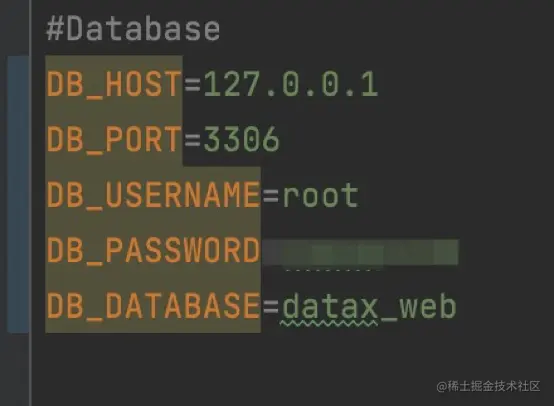The width and height of the screenshot is (554, 406).
Task: Click the blurred password value
Action: pos(360,252)
